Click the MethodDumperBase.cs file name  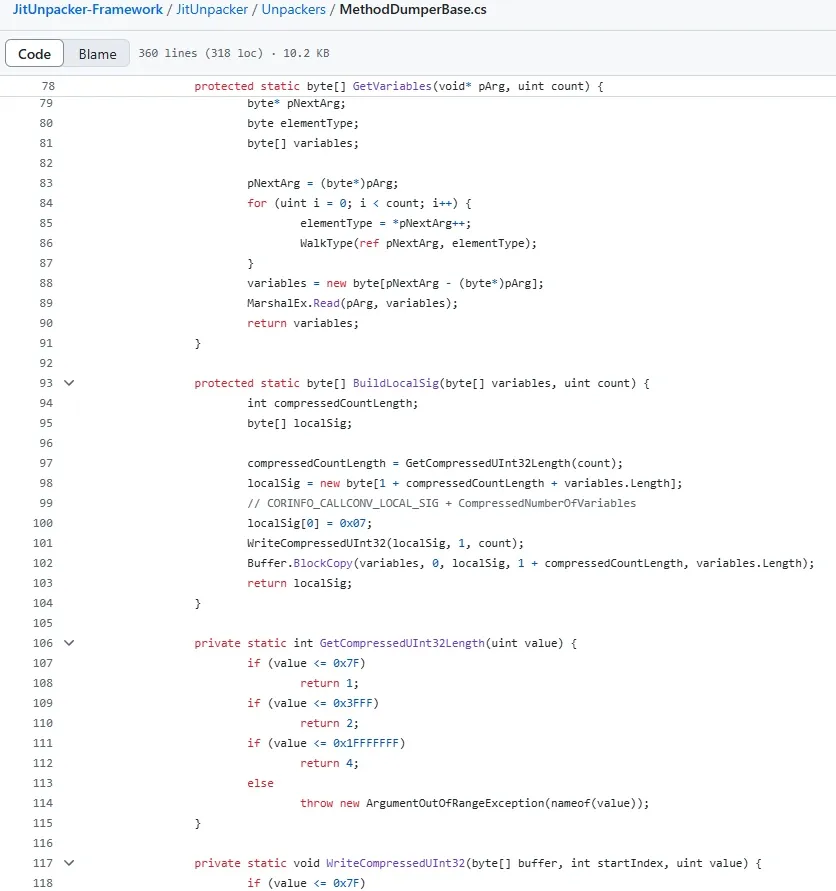pyautogui.click(x=413, y=10)
